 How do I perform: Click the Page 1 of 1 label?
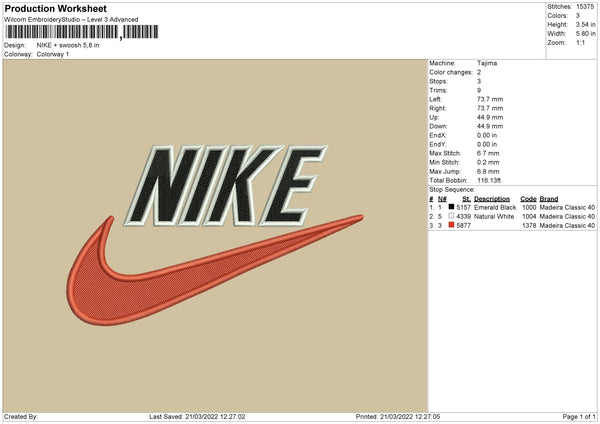579,417
